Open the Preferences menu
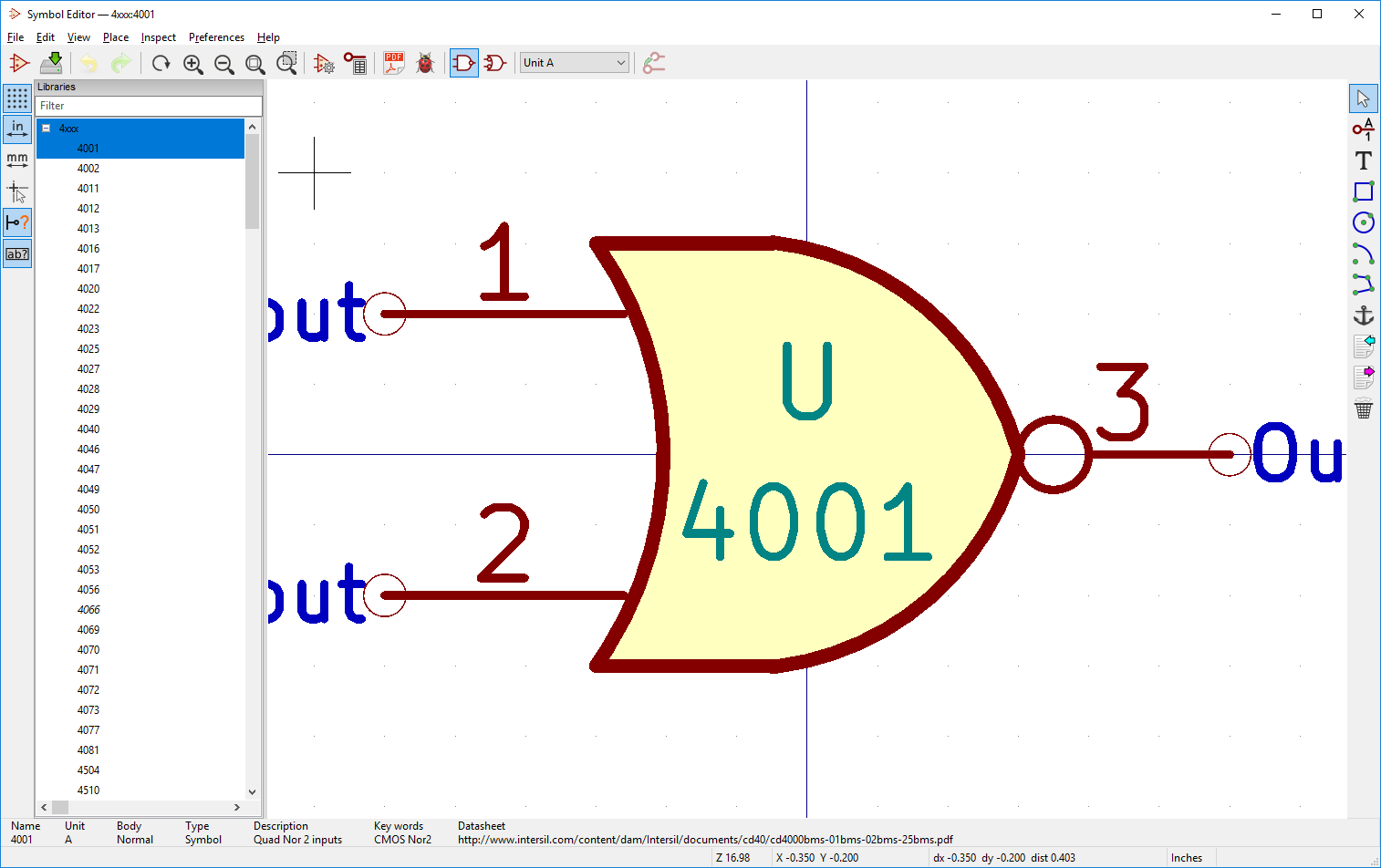Screen dimensions: 1381x868 click(216, 37)
